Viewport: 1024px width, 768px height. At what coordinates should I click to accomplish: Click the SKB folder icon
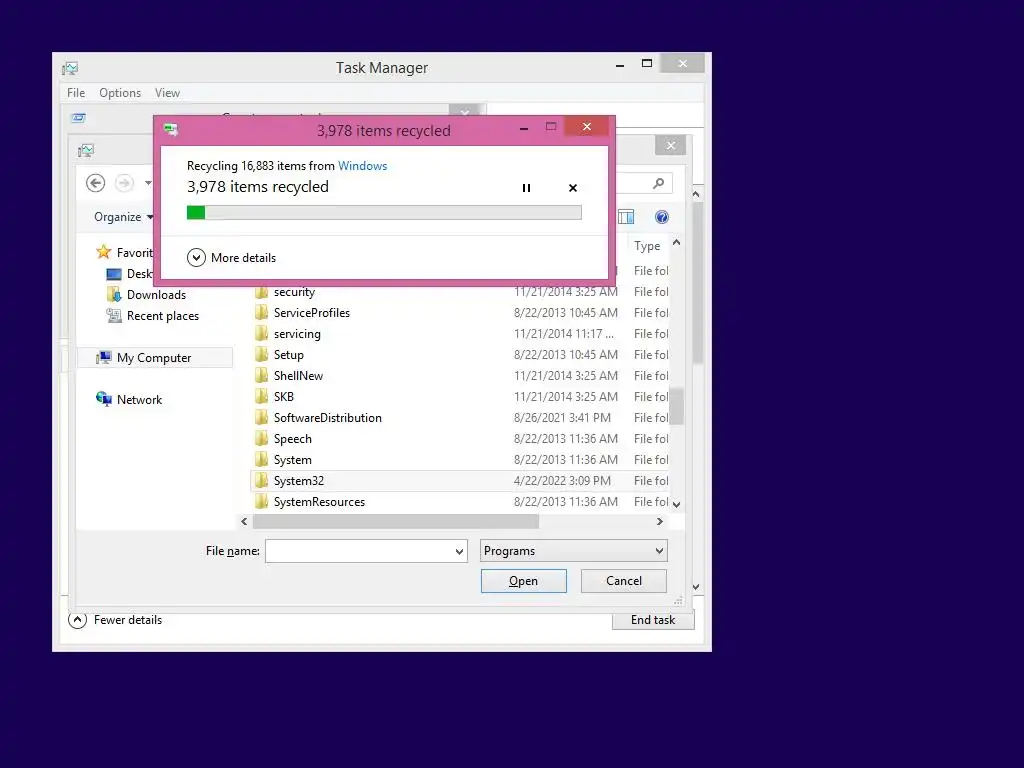pyautogui.click(x=261, y=396)
